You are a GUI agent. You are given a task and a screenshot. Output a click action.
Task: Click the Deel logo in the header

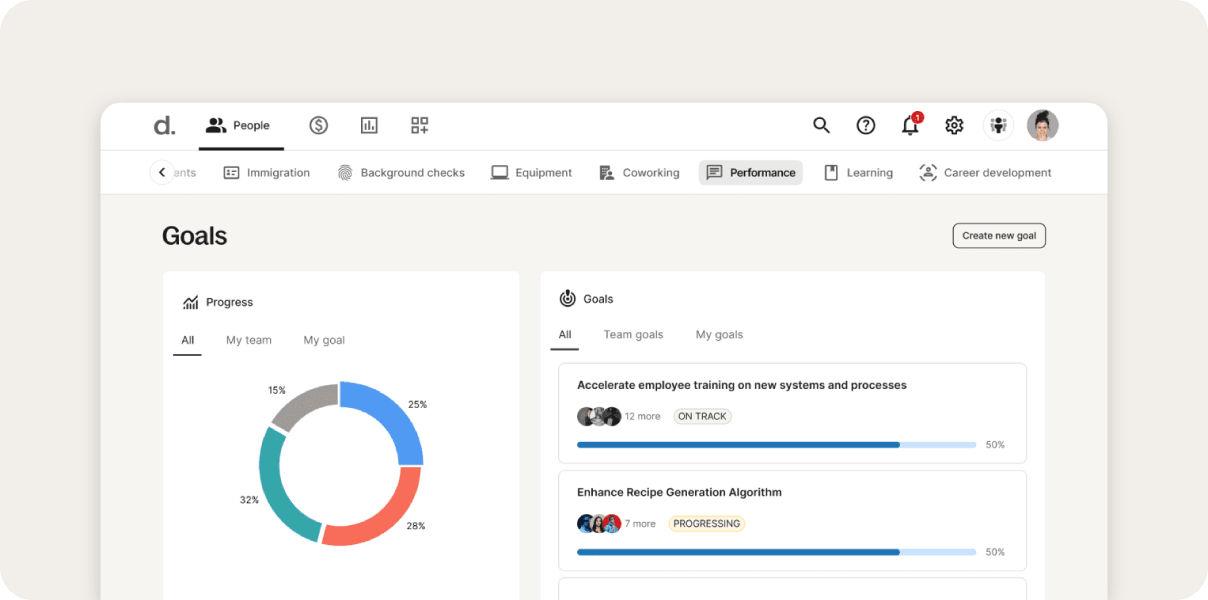click(164, 125)
